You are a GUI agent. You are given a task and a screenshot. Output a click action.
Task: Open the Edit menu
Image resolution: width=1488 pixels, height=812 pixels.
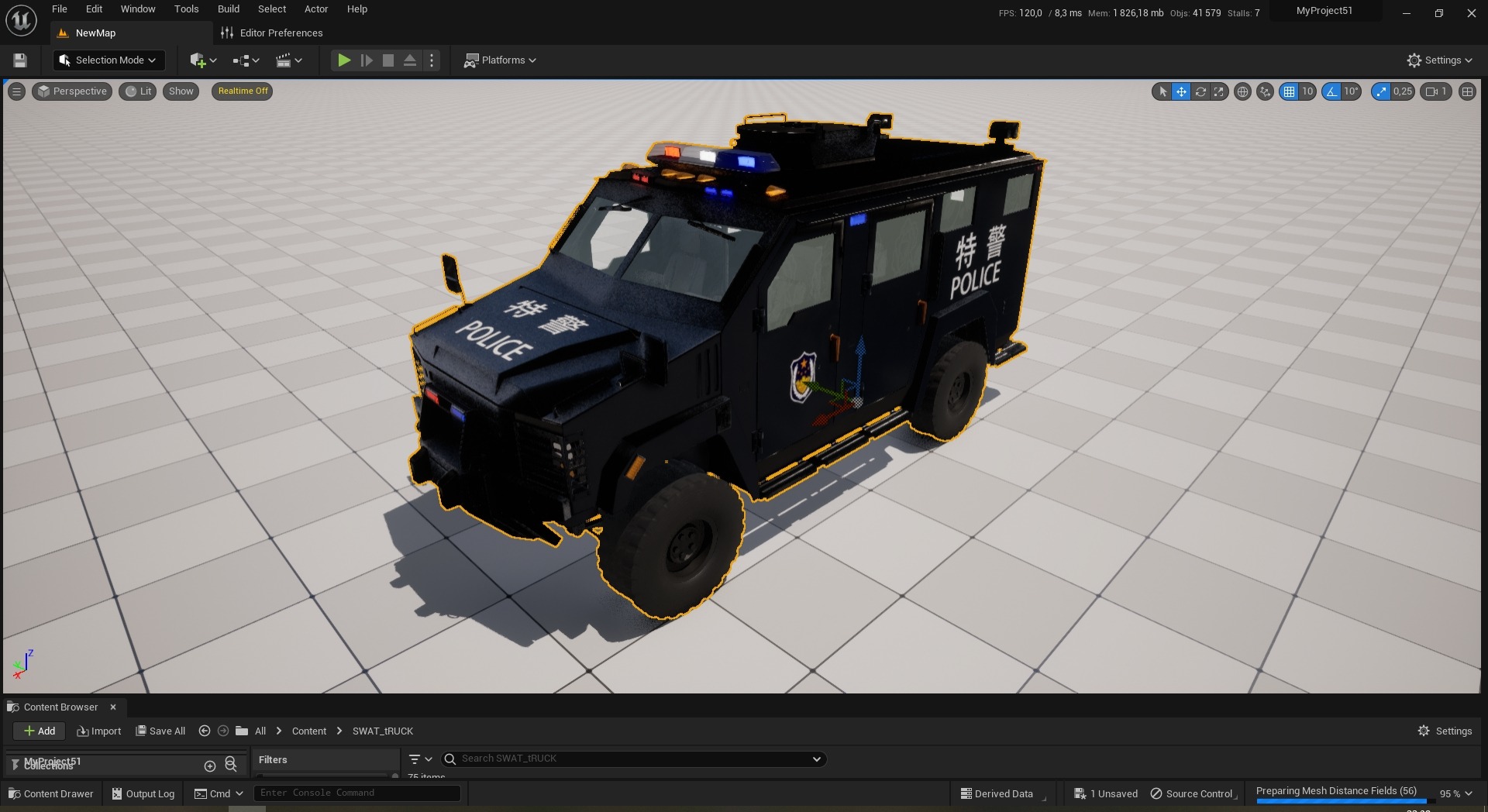(94, 9)
